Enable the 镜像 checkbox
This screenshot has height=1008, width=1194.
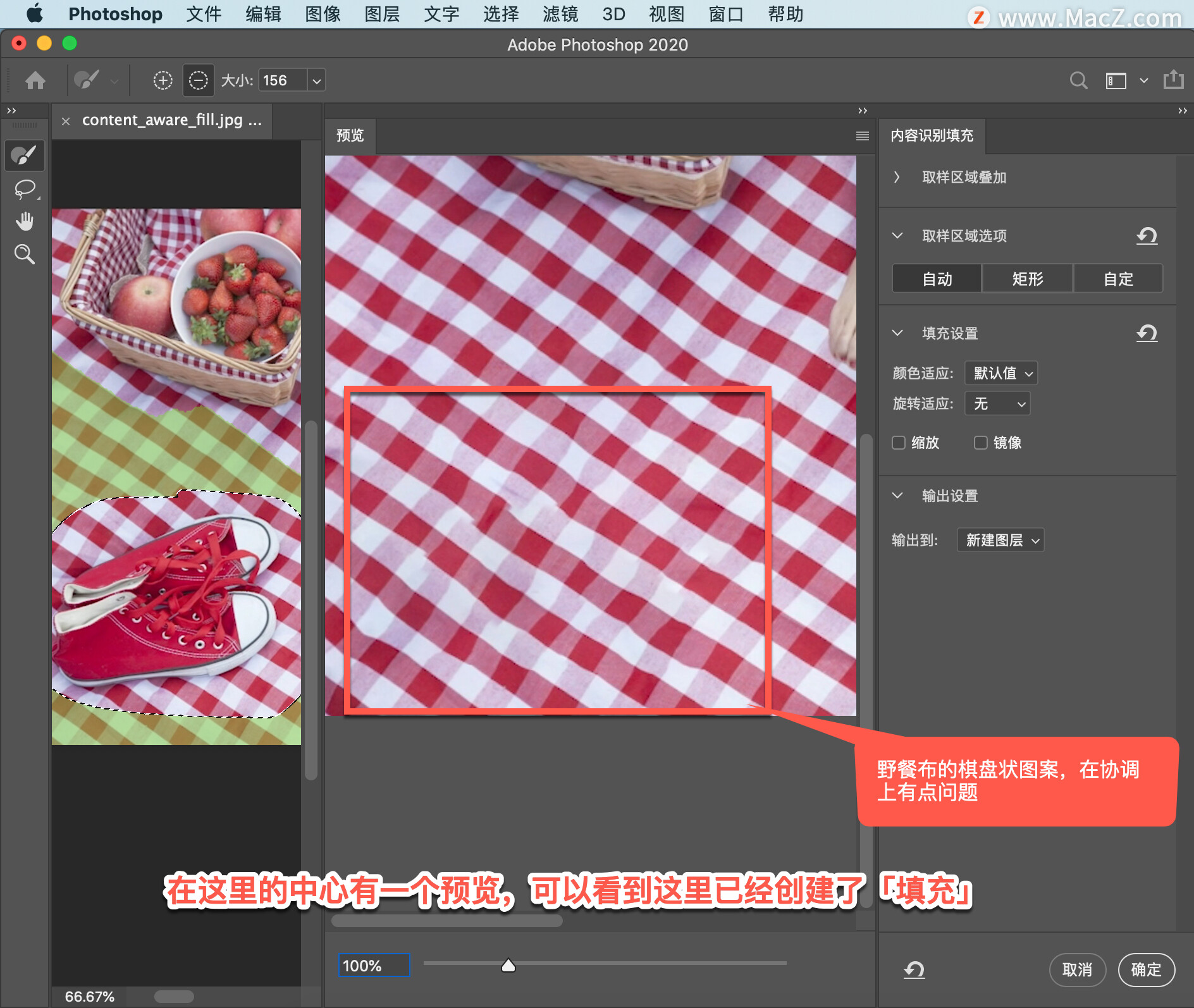981,443
